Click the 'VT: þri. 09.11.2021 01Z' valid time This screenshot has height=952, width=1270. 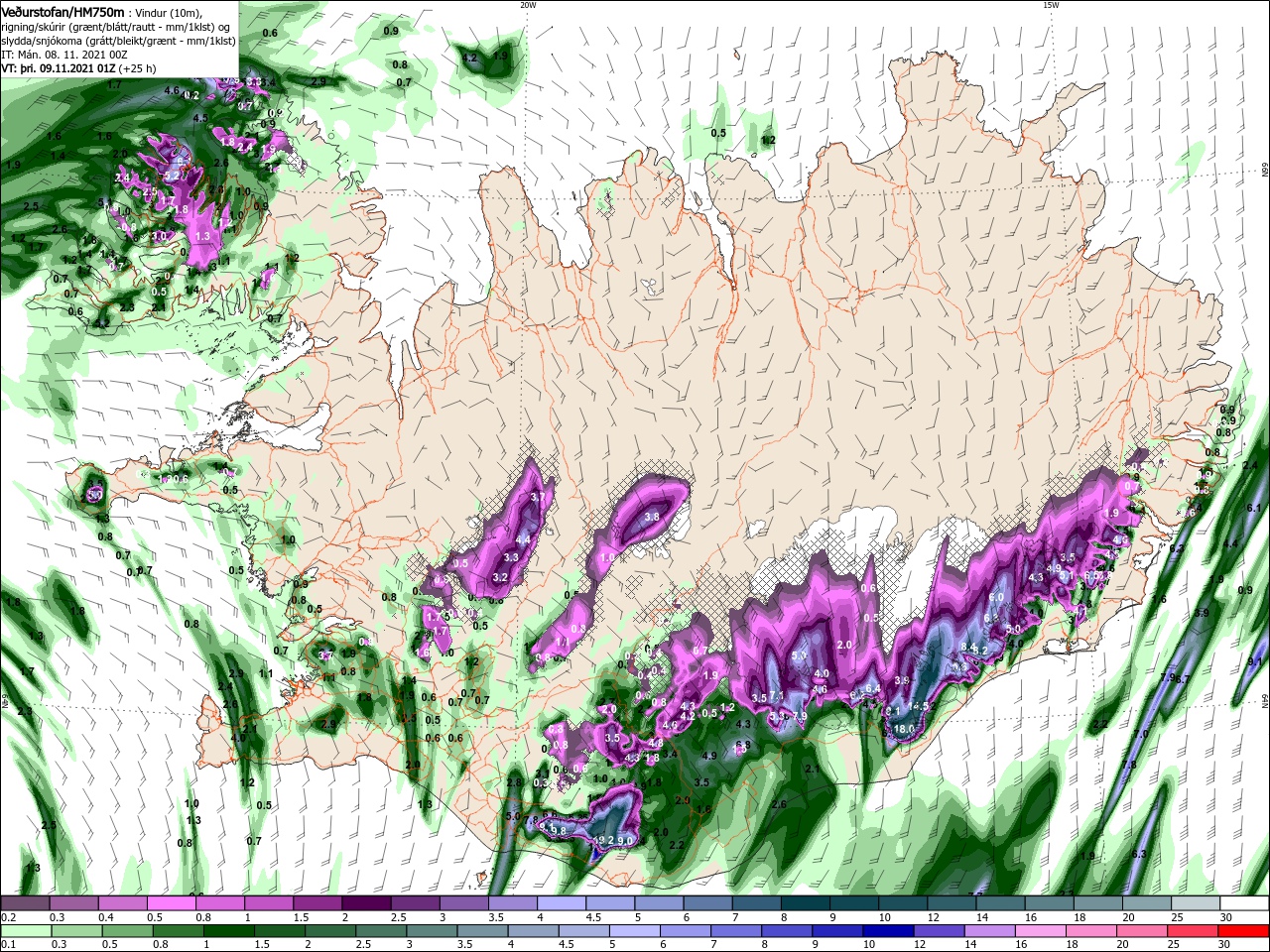click(60, 67)
